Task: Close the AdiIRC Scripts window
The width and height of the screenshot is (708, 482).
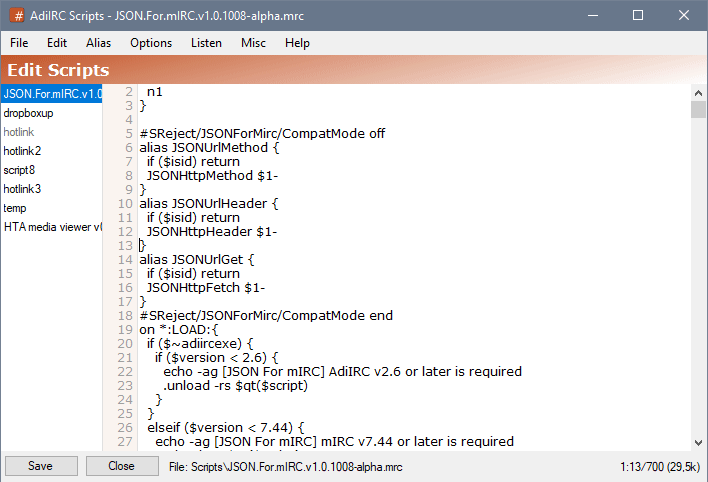Action: click(x=684, y=15)
